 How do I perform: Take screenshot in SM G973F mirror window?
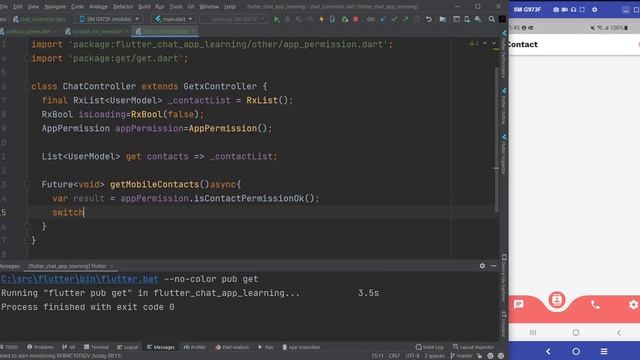click(556, 9)
